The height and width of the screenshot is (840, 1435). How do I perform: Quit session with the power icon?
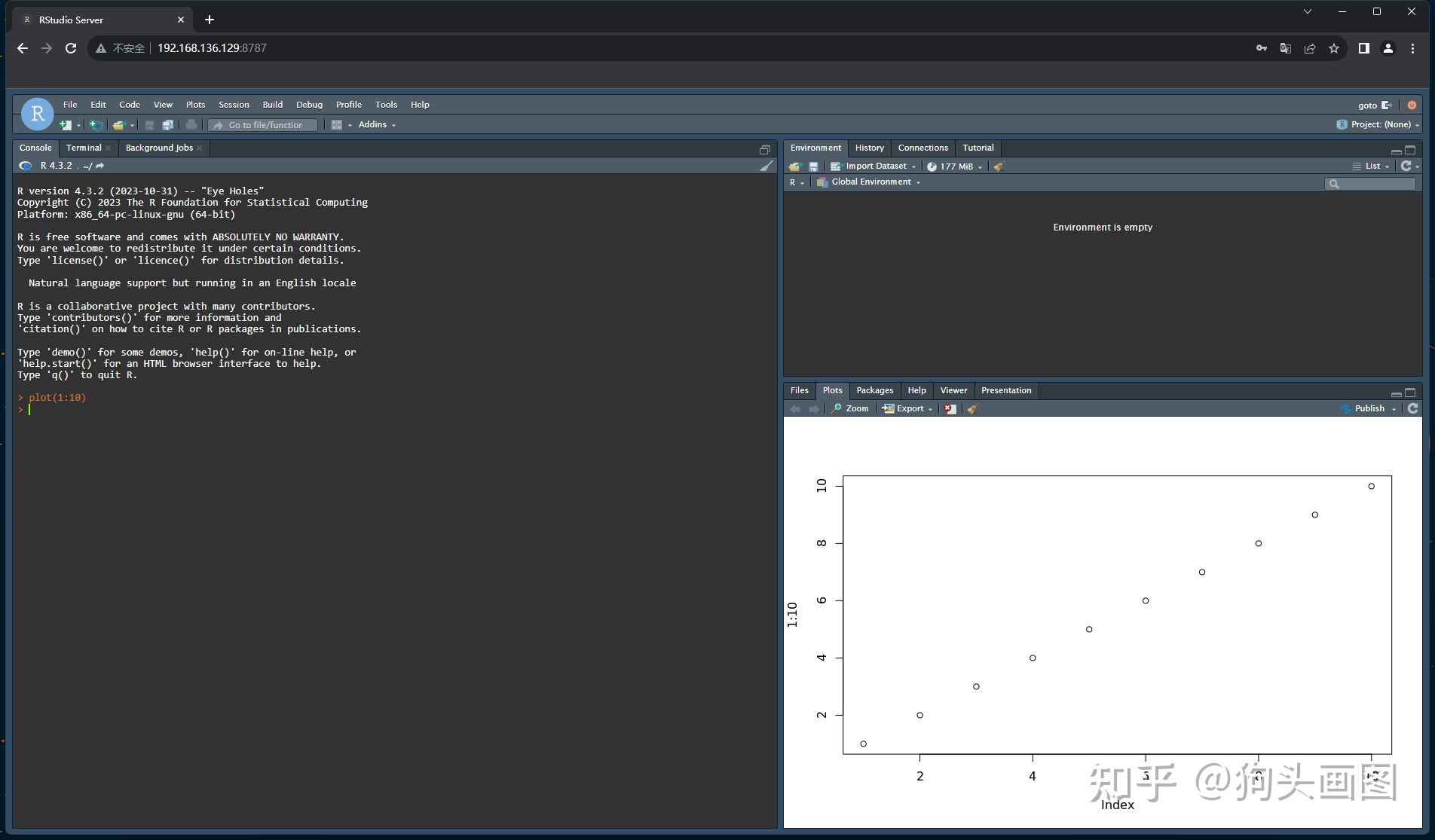[x=1412, y=105]
